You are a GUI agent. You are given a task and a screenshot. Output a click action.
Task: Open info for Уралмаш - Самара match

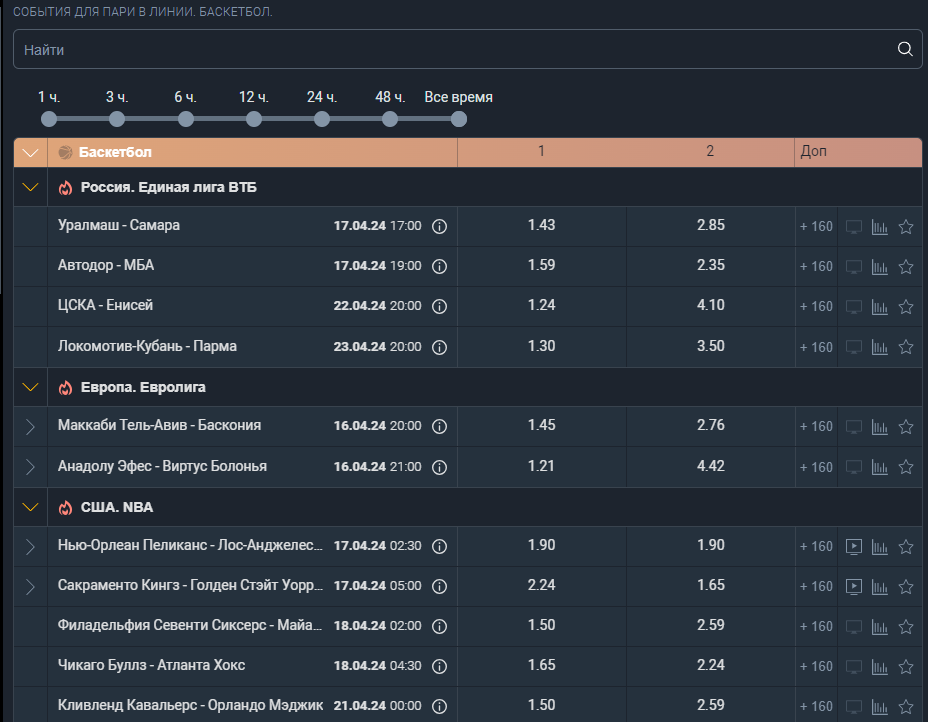click(439, 226)
